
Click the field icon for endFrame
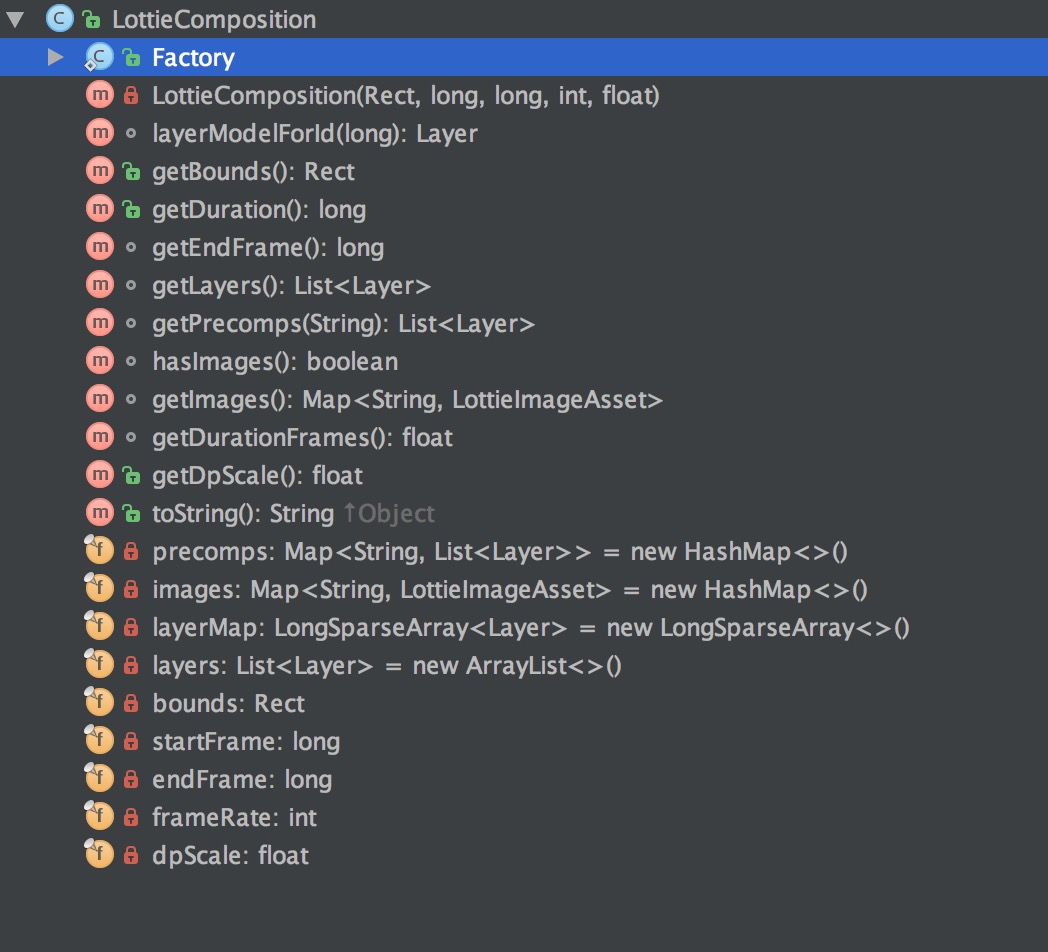tap(99, 779)
